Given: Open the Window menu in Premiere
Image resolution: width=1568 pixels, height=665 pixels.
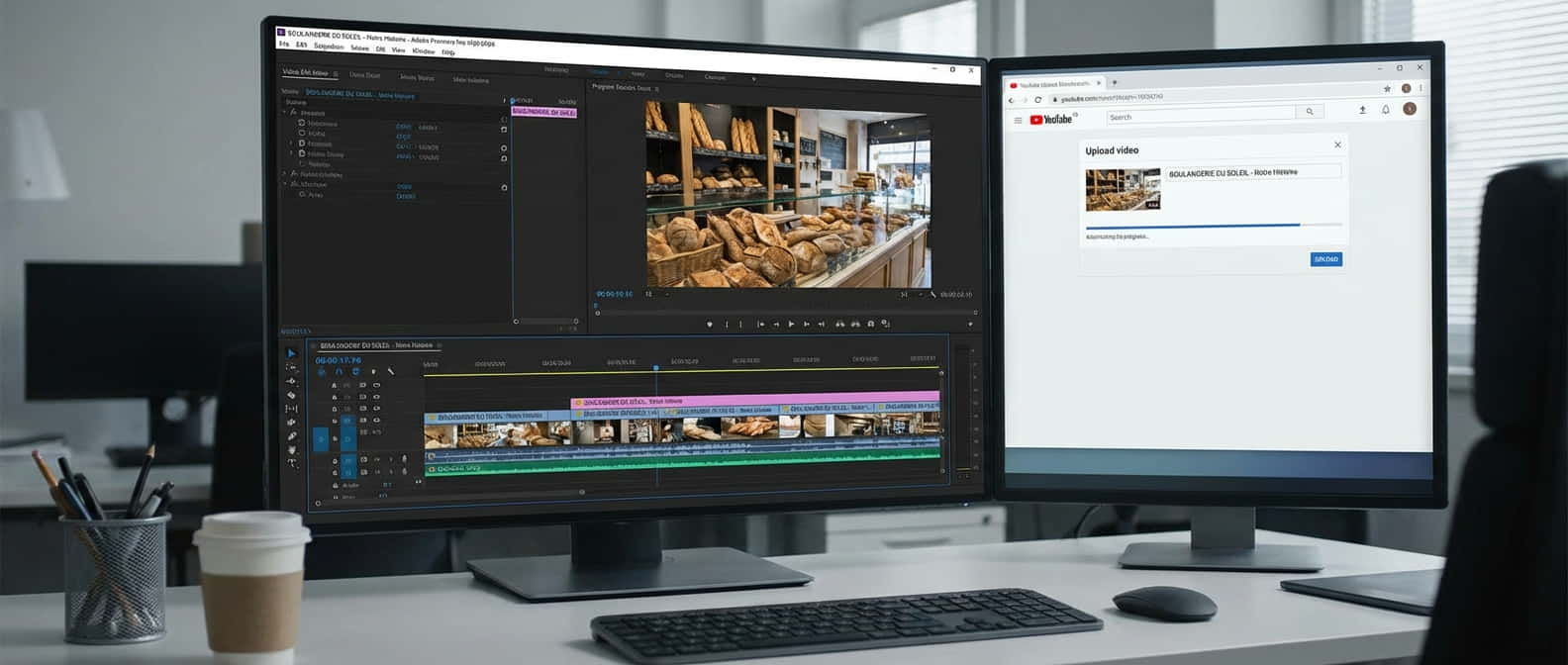Looking at the screenshot, I should click(423, 50).
